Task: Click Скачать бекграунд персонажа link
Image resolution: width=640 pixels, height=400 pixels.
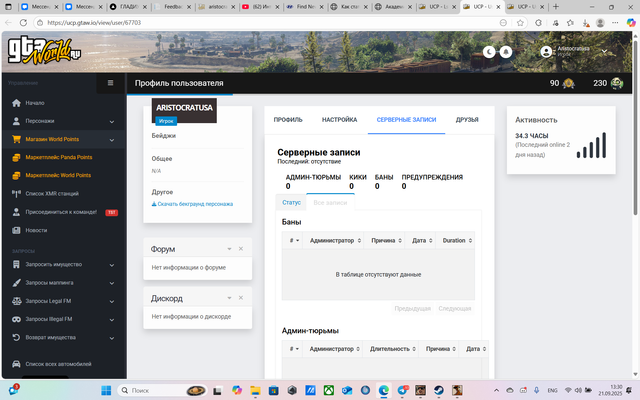Action: pos(192,204)
